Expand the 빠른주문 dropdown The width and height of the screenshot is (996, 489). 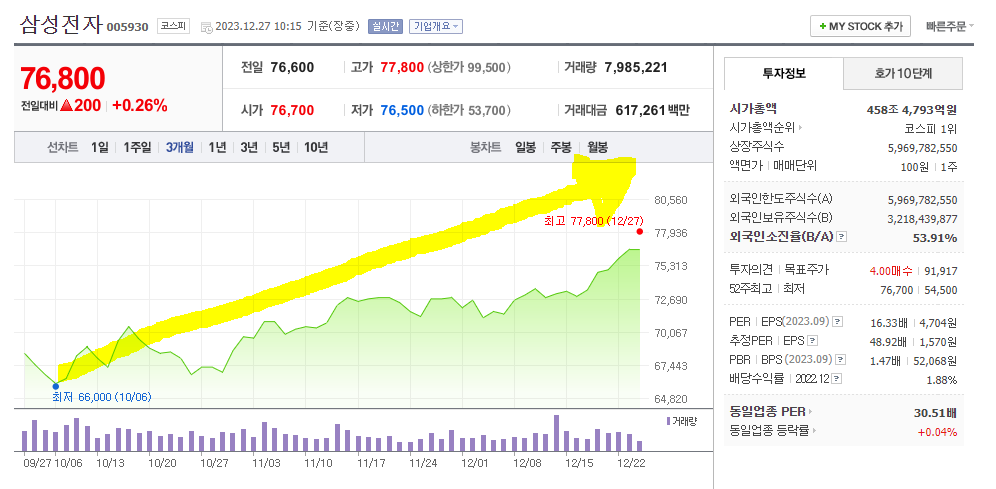(949, 27)
